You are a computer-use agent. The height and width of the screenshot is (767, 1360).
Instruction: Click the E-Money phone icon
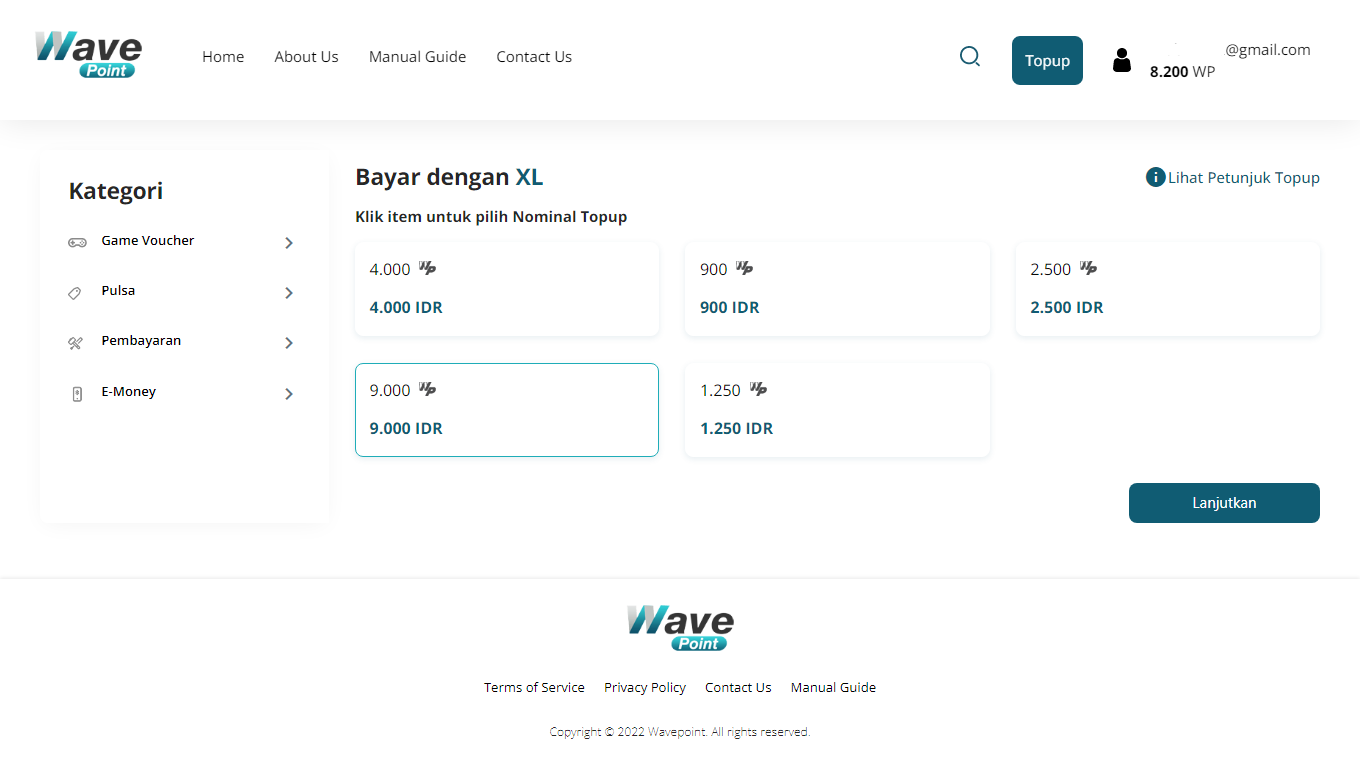point(77,394)
